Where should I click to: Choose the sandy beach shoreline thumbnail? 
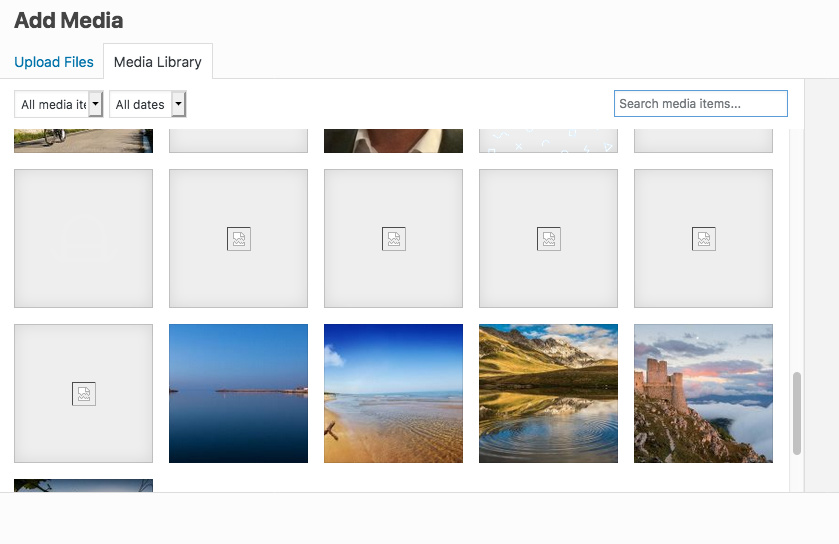tap(393, 393)
